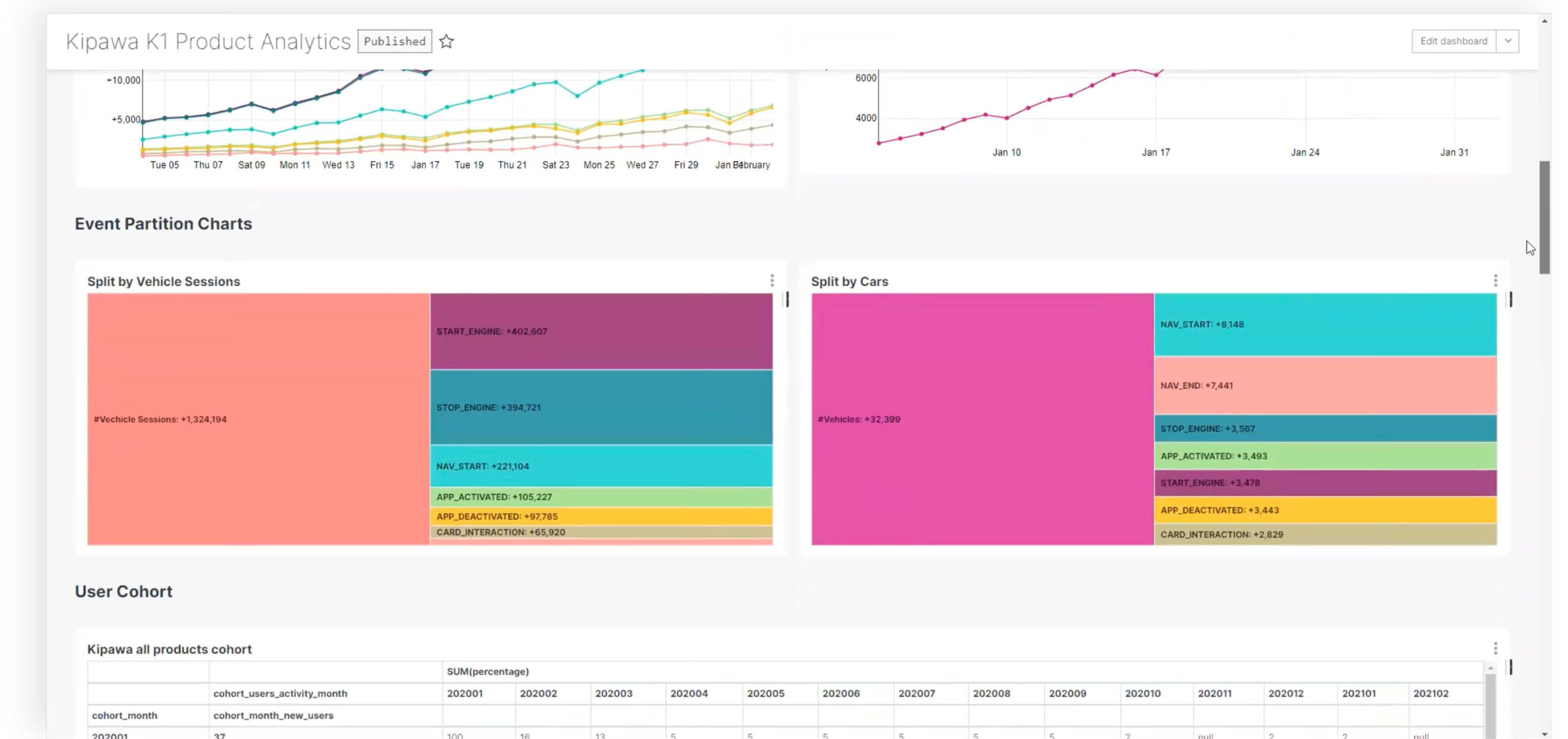Viewport: 1568px width, 739px height.
Task: Click NAV_START tile in Split by Cars
Action: point(1325,324)
